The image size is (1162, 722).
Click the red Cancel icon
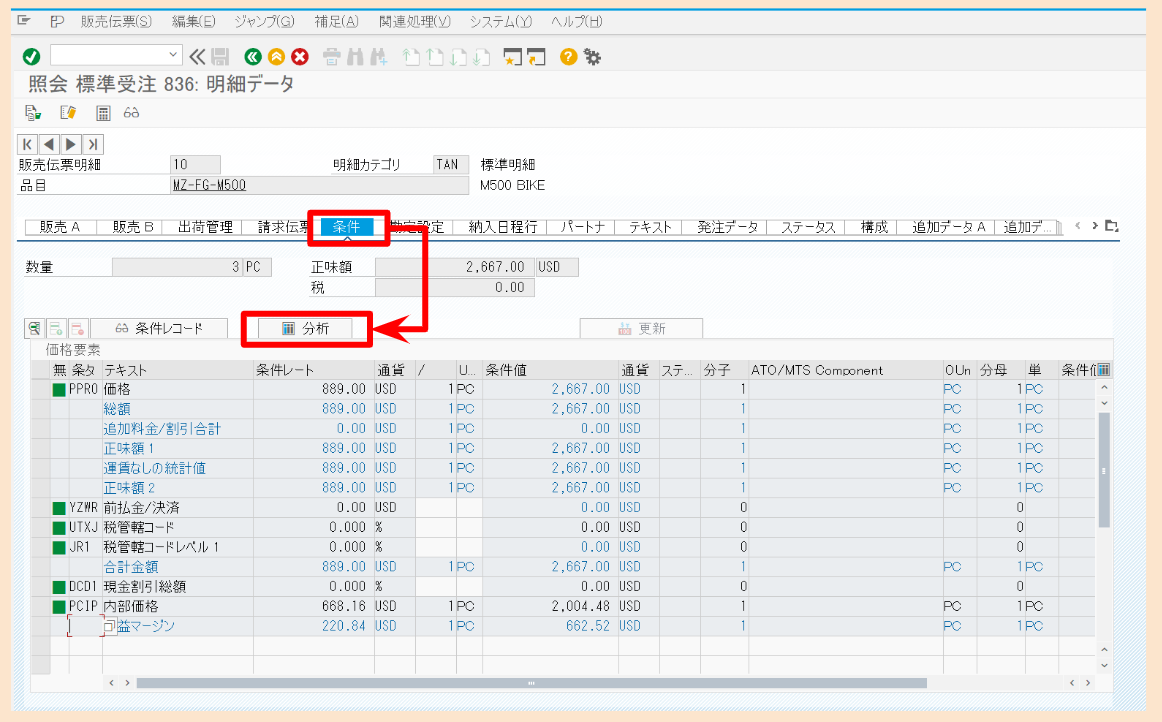(x=298, y=57)
